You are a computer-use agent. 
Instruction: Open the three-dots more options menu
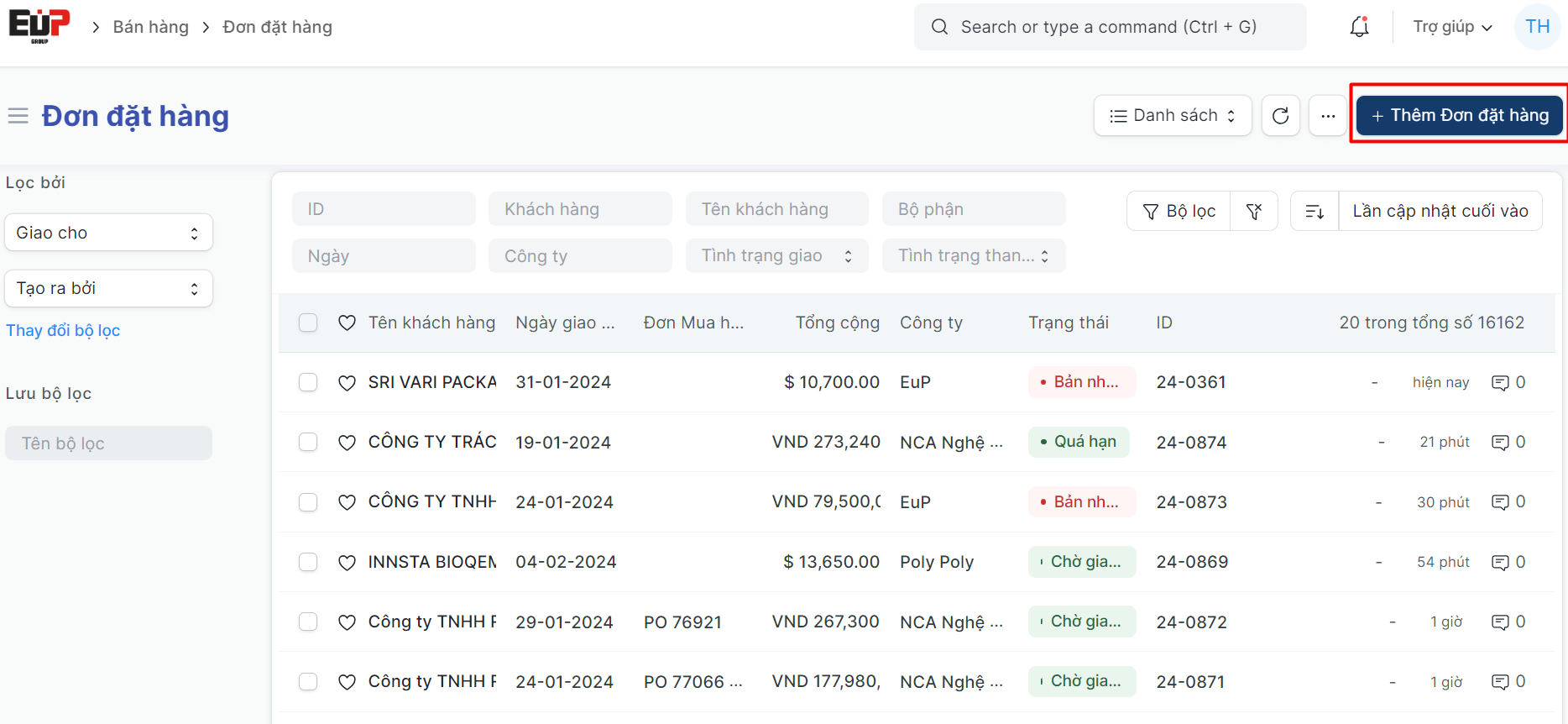pyautogui.click(x=1327, y=116)
